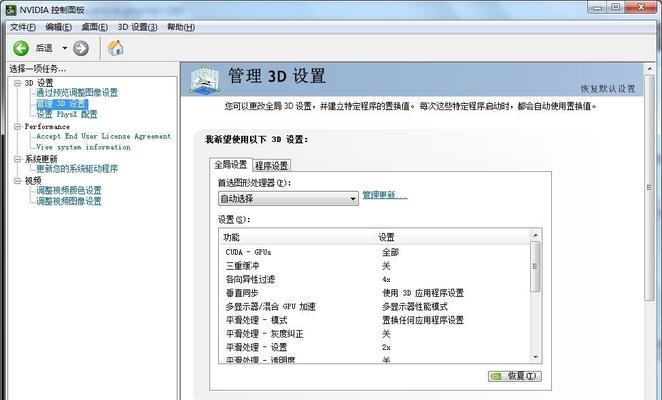Click the 功能 column header

point(298,237)
